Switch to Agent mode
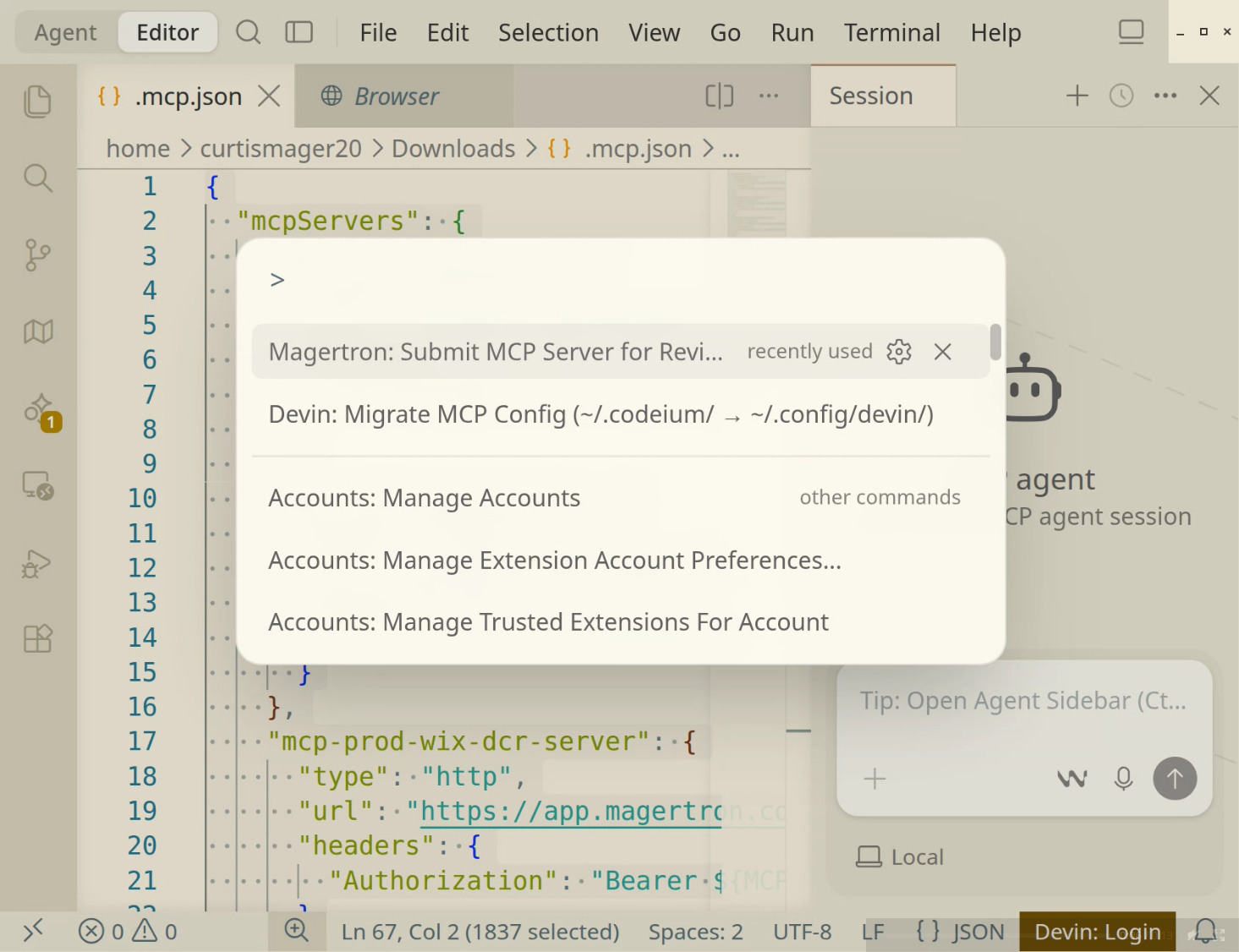 click(x=66, y=32)
